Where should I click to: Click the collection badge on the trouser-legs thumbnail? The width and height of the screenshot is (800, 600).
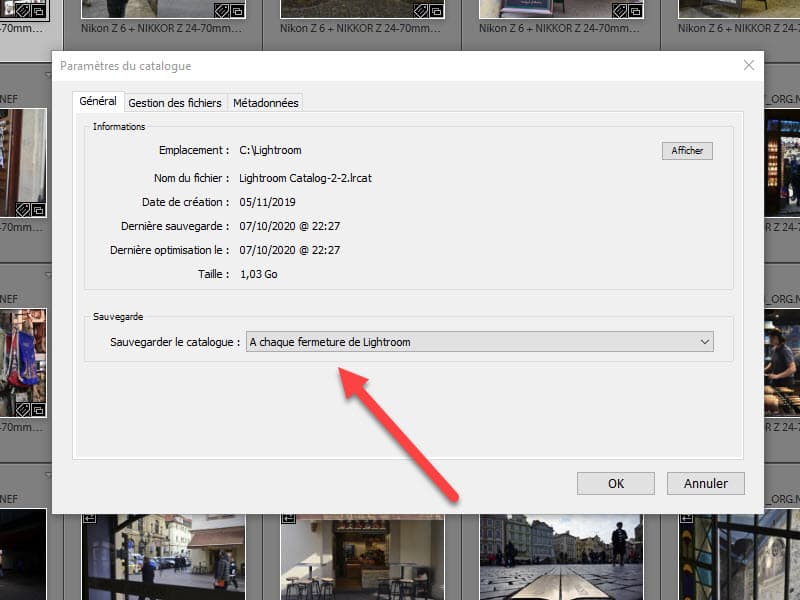[x=237, y=10]
